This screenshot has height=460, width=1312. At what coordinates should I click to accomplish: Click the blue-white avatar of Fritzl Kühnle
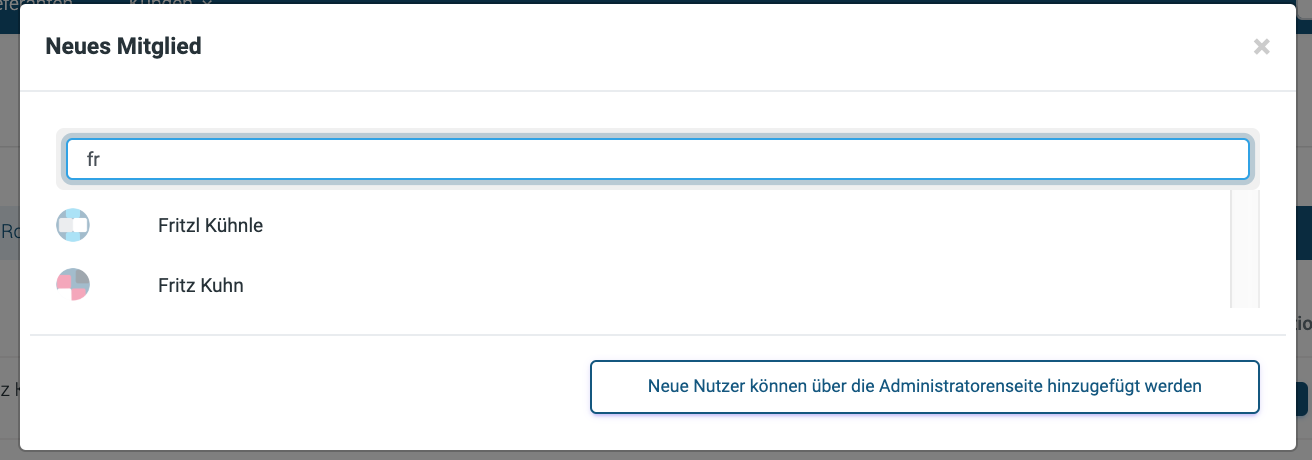tap(73, 226)
